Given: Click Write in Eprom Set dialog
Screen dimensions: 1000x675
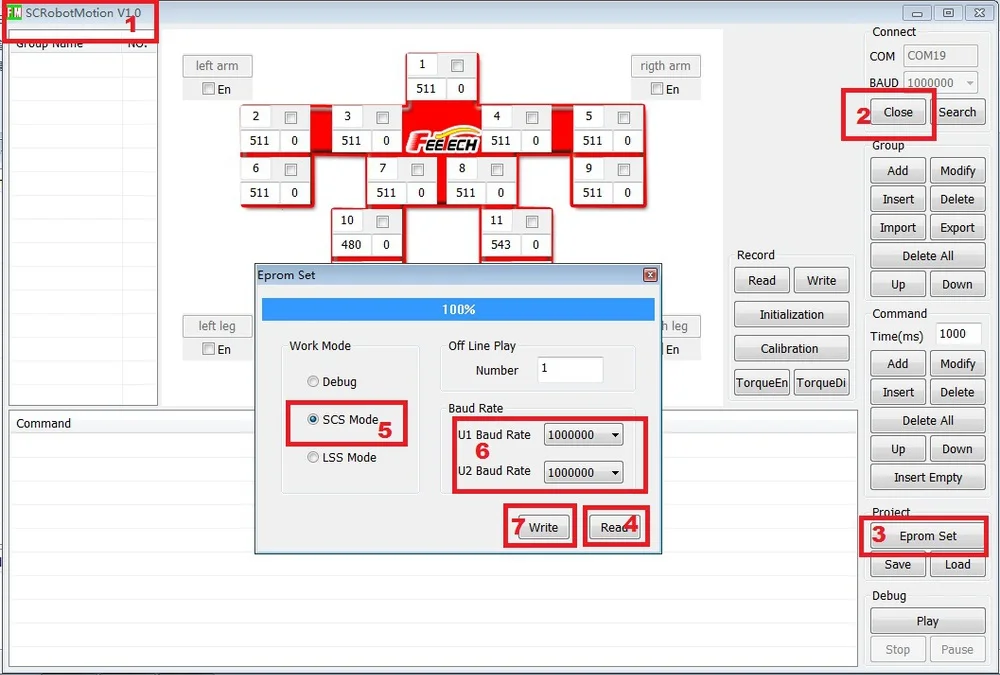Looking at the screenshot, I should pos(543,528).
